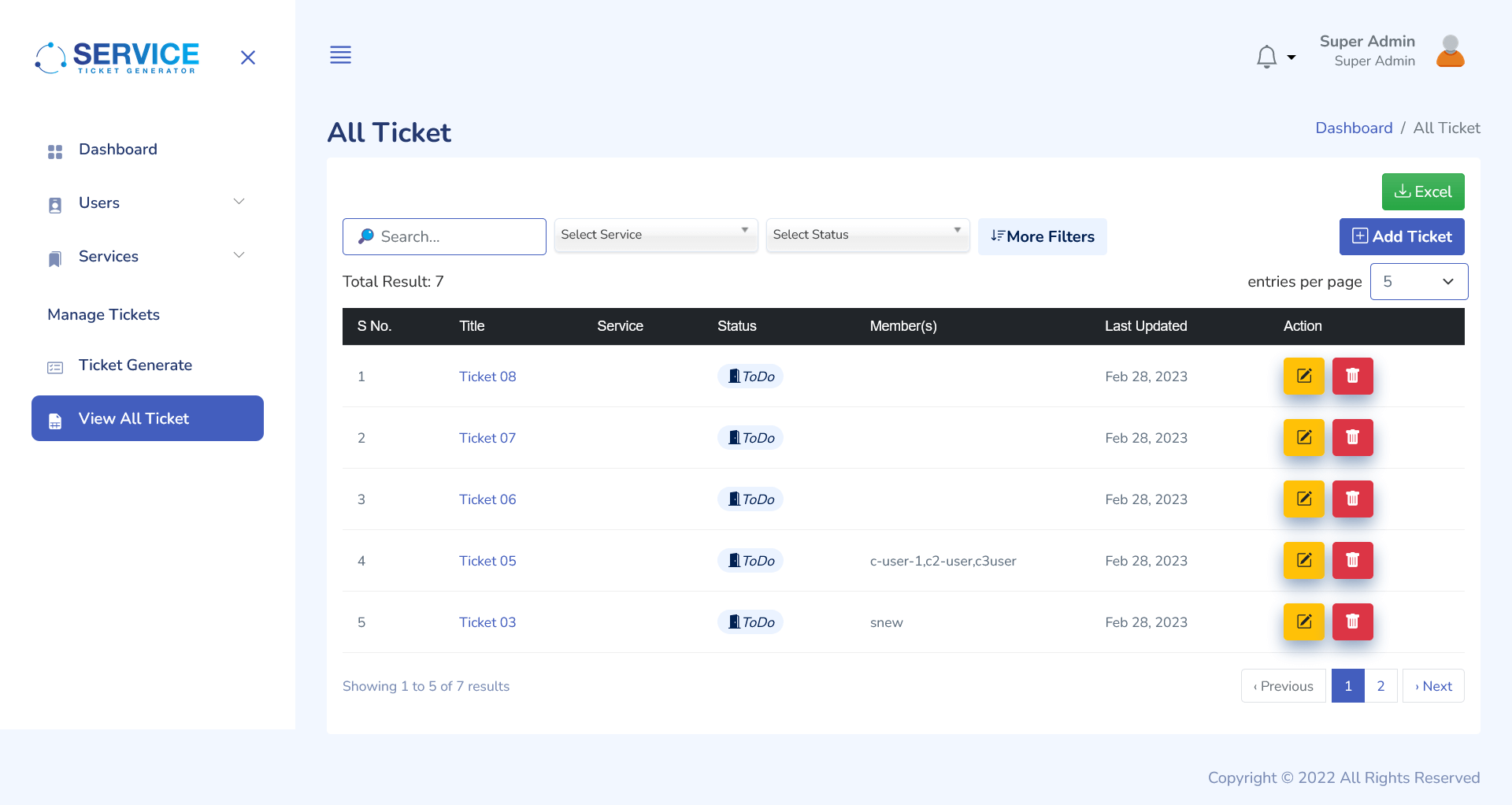The height and width of the screenshot is (805, 1512).
Task: Open Ticket 03 link
Action: point(487,622)
